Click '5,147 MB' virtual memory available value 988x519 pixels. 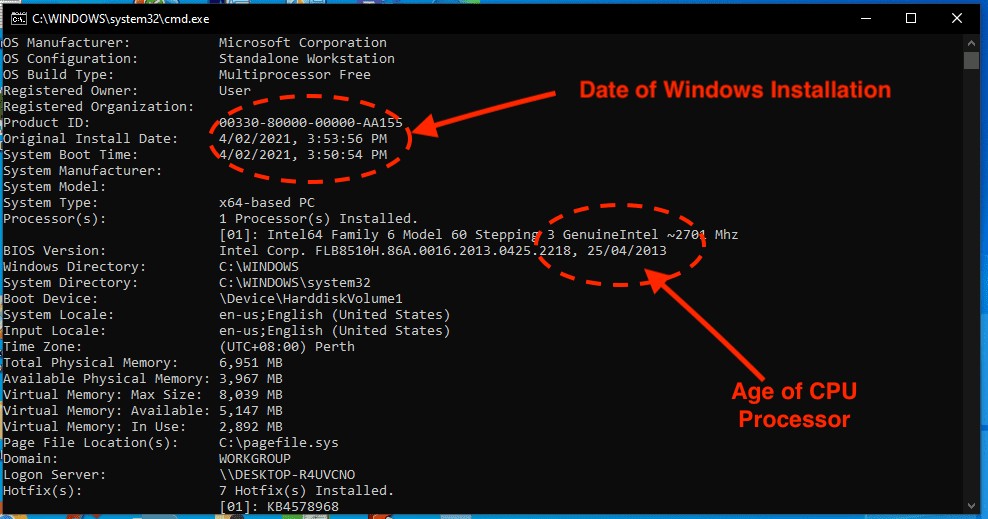point(251,411)
